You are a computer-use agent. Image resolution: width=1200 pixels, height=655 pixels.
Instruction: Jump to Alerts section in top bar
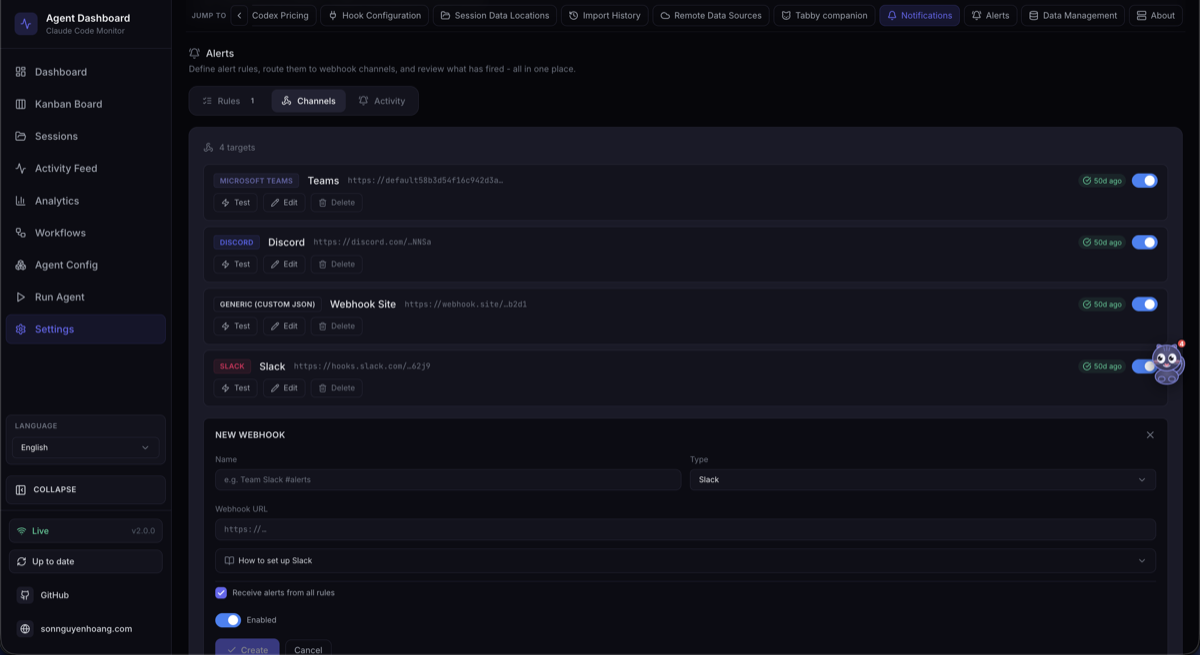990,15
